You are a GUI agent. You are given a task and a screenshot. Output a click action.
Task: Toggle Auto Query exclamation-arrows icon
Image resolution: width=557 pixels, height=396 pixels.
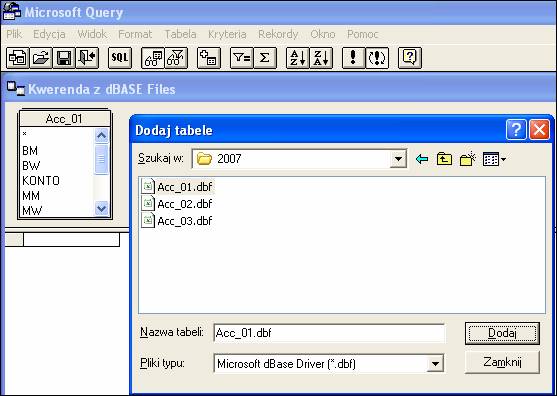[x=377, y=58]
